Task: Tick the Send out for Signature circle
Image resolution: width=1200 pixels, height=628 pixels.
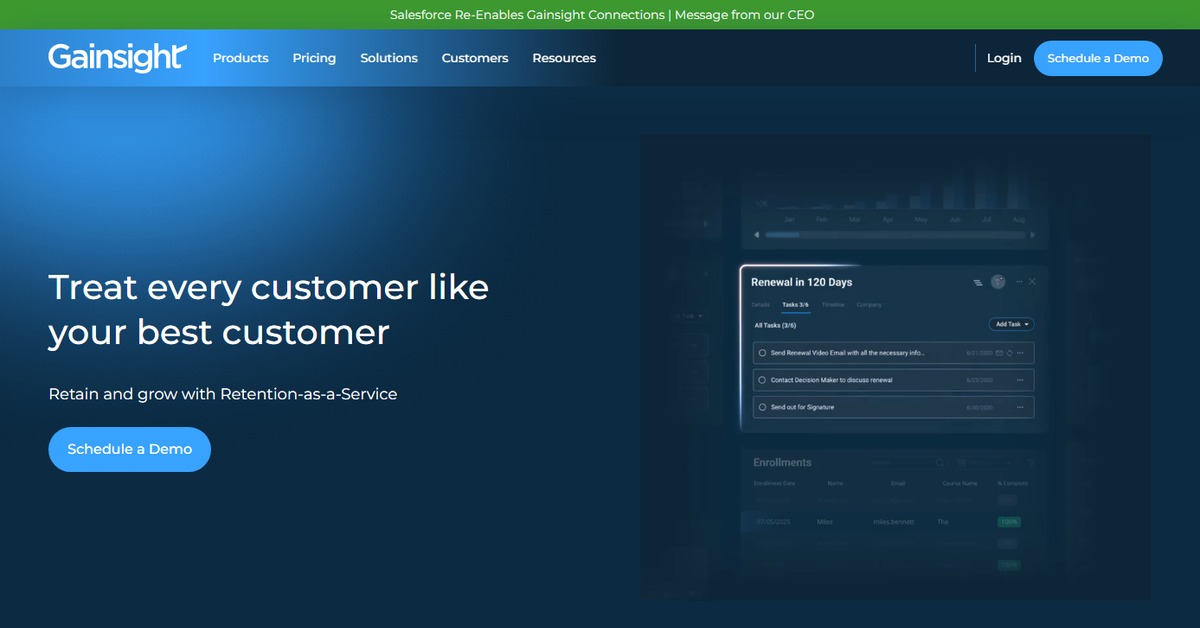Action: coord(762,407)
